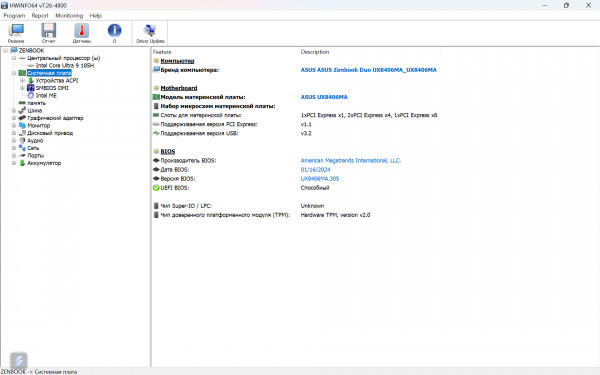Expand the Дисковый привод branch

click(x=14, y=133)
